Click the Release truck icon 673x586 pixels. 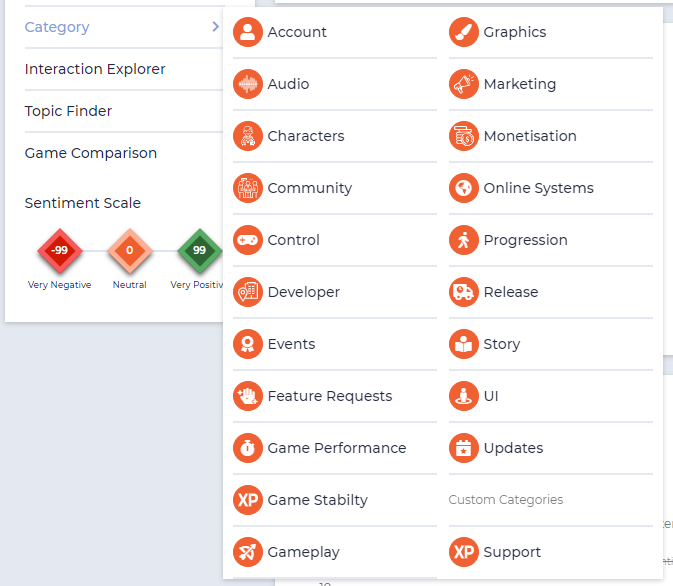464,292
